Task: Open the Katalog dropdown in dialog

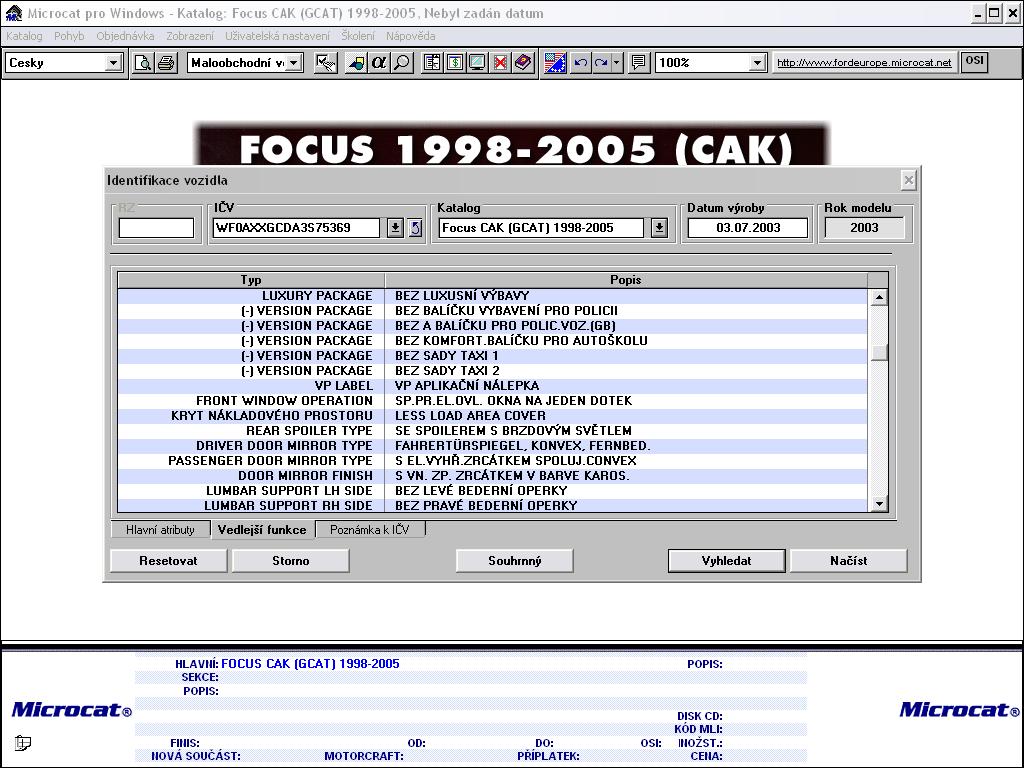Action: coord(659,228)
